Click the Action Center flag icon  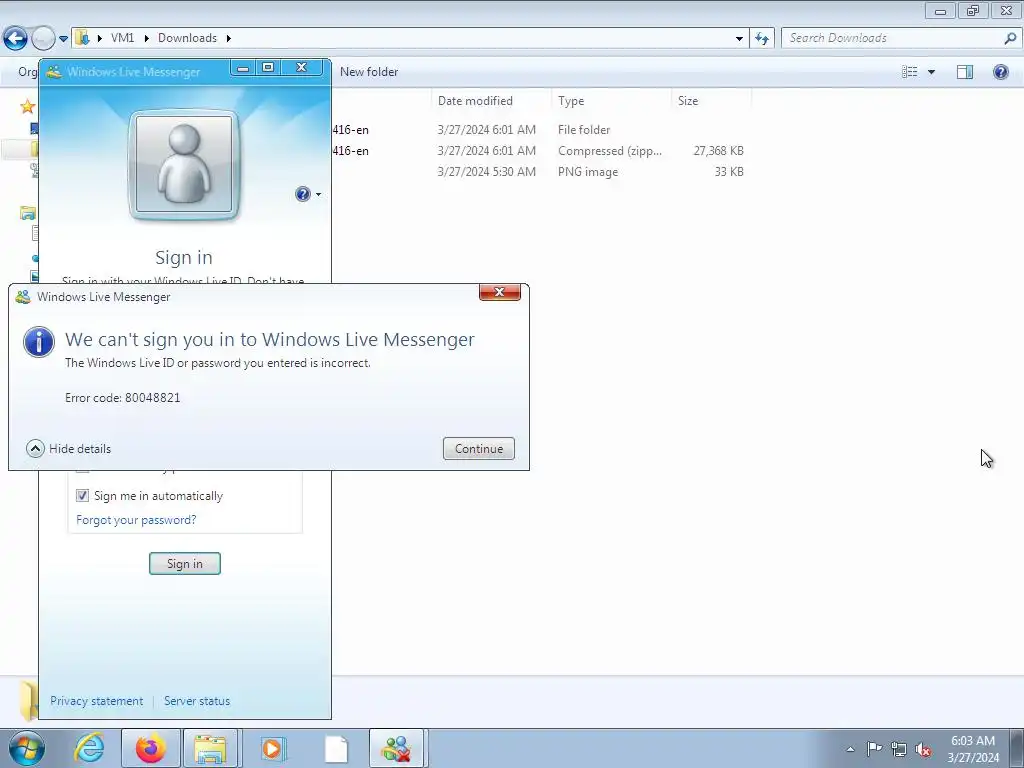(874, 748)
